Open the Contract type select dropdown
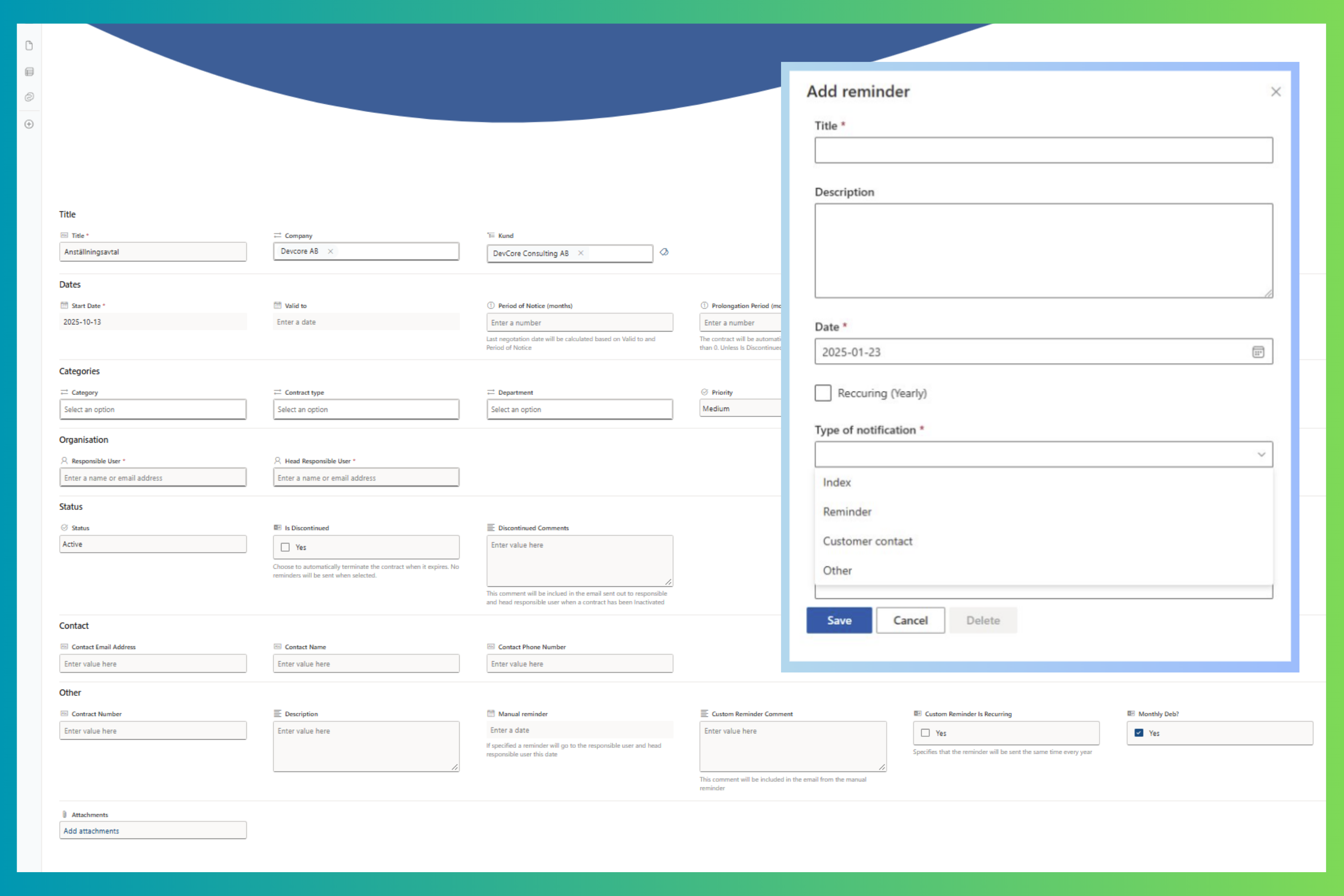1344x896 pixels. (x=366, y=410)
